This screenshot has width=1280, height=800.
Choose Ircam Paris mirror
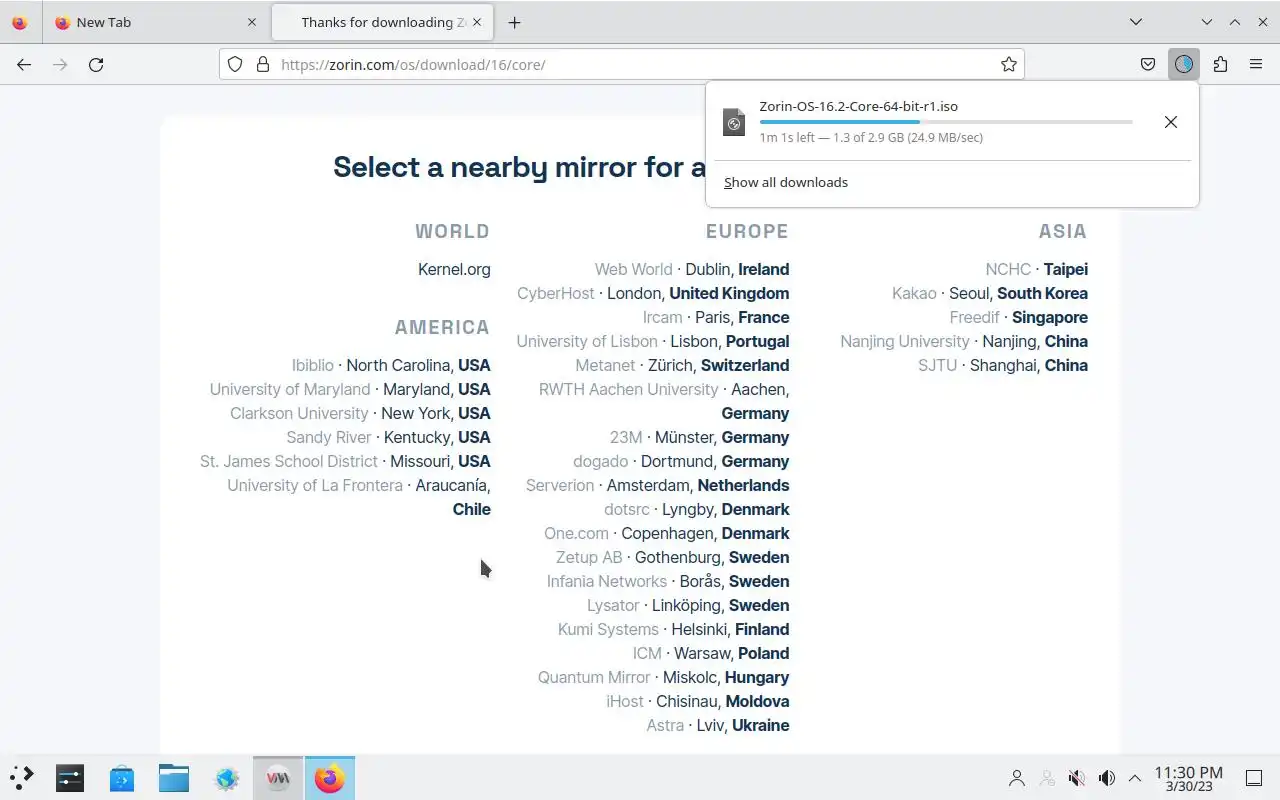[x=716, y=317]
